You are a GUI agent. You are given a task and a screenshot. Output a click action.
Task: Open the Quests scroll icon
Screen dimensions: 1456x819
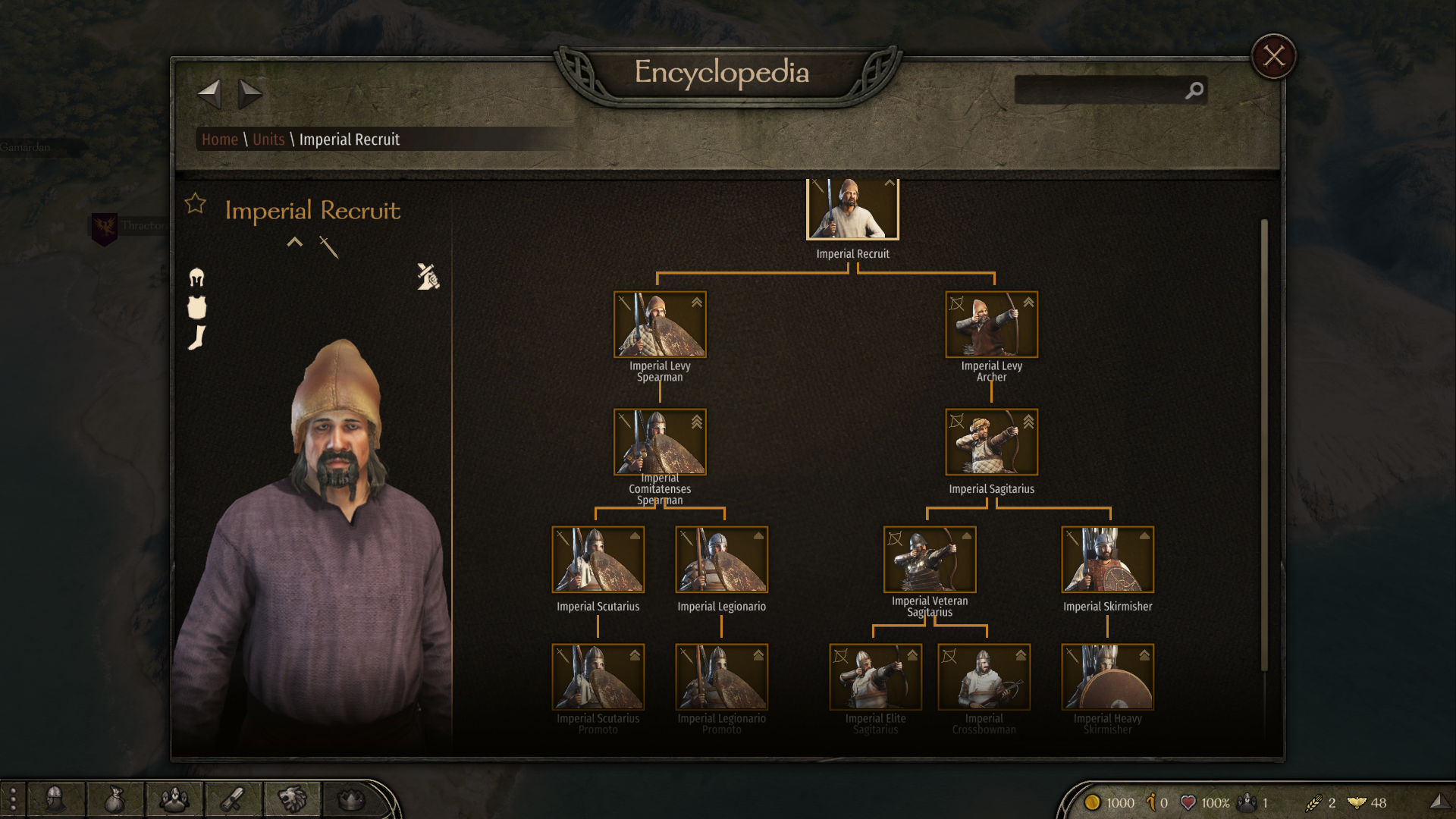tap(233, 799)
